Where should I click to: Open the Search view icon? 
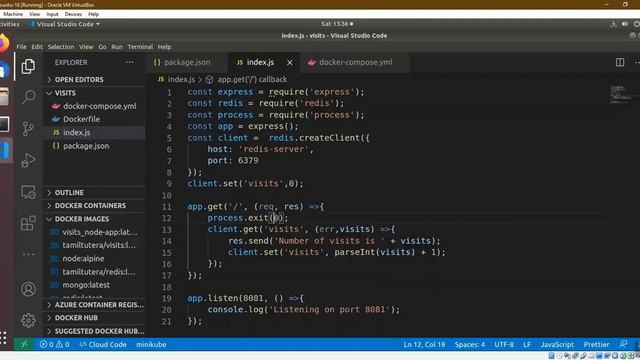point(29,97)
